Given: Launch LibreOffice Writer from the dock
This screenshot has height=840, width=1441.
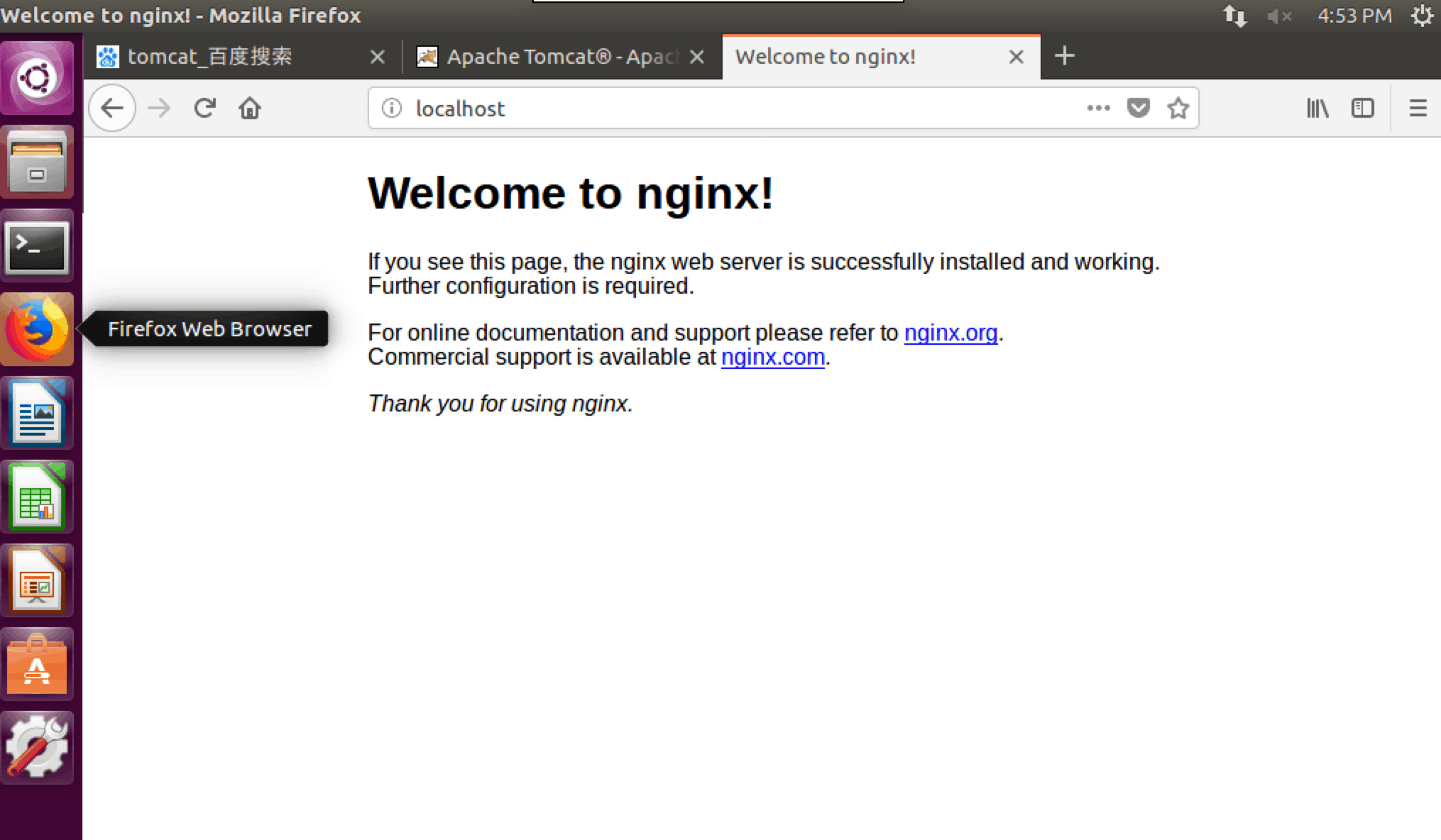Looking at the screenshot, I should [x=37, y=413].
